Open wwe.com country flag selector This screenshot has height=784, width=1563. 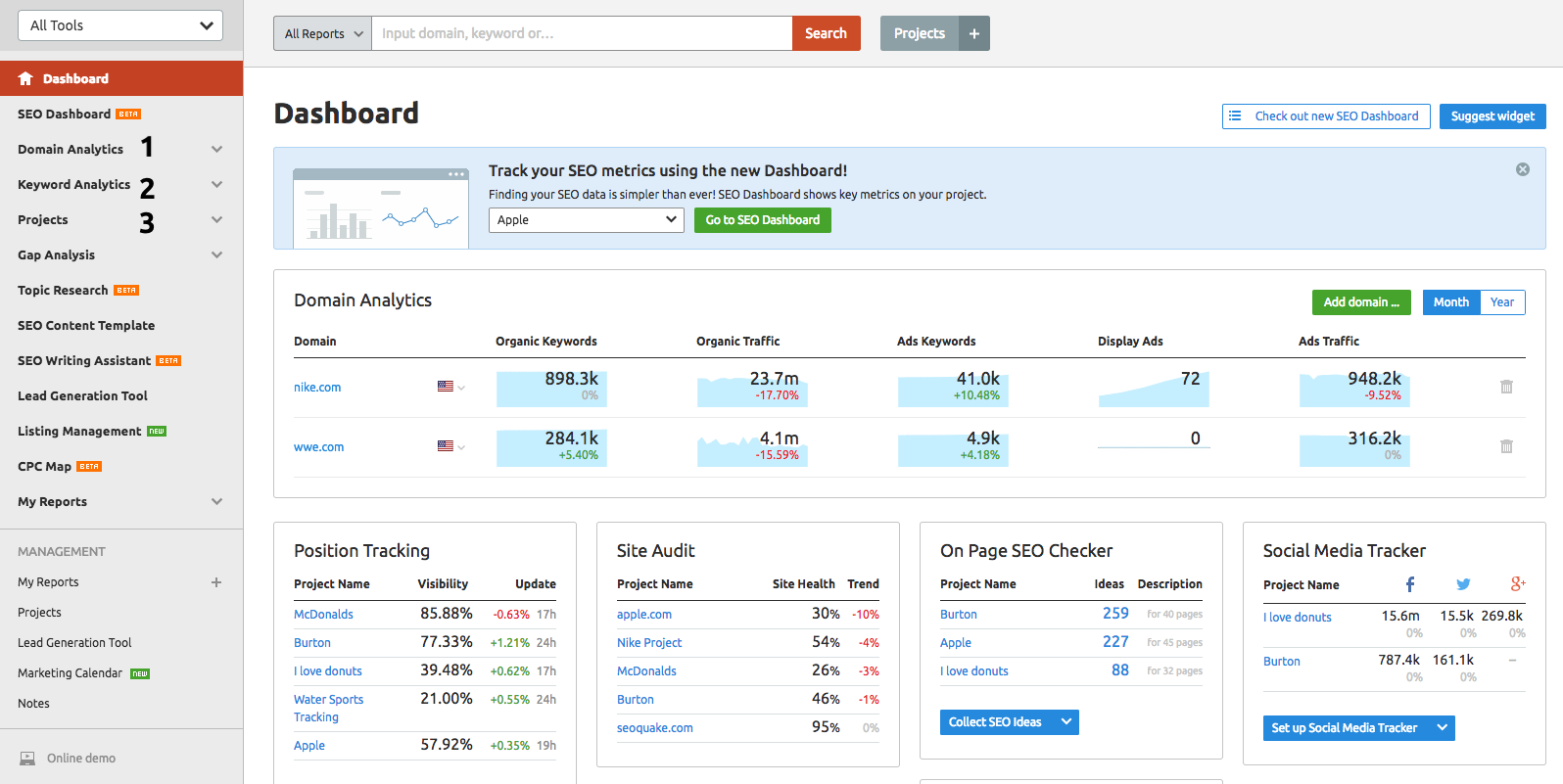(x=451, y=446)
